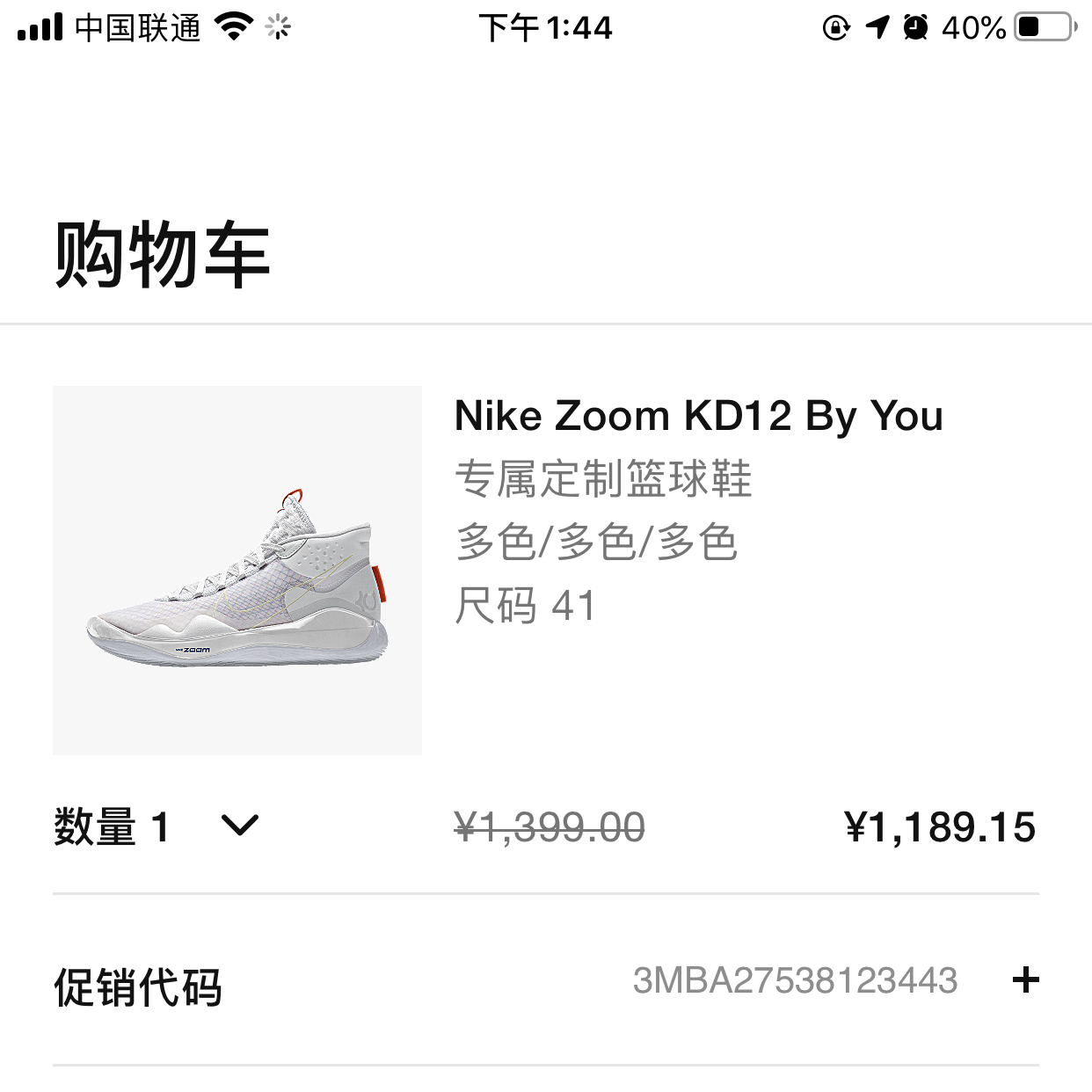Tap the battery indicator icon
1092x1092 pixels.
pyautogui.click(x=1045, y=28)
